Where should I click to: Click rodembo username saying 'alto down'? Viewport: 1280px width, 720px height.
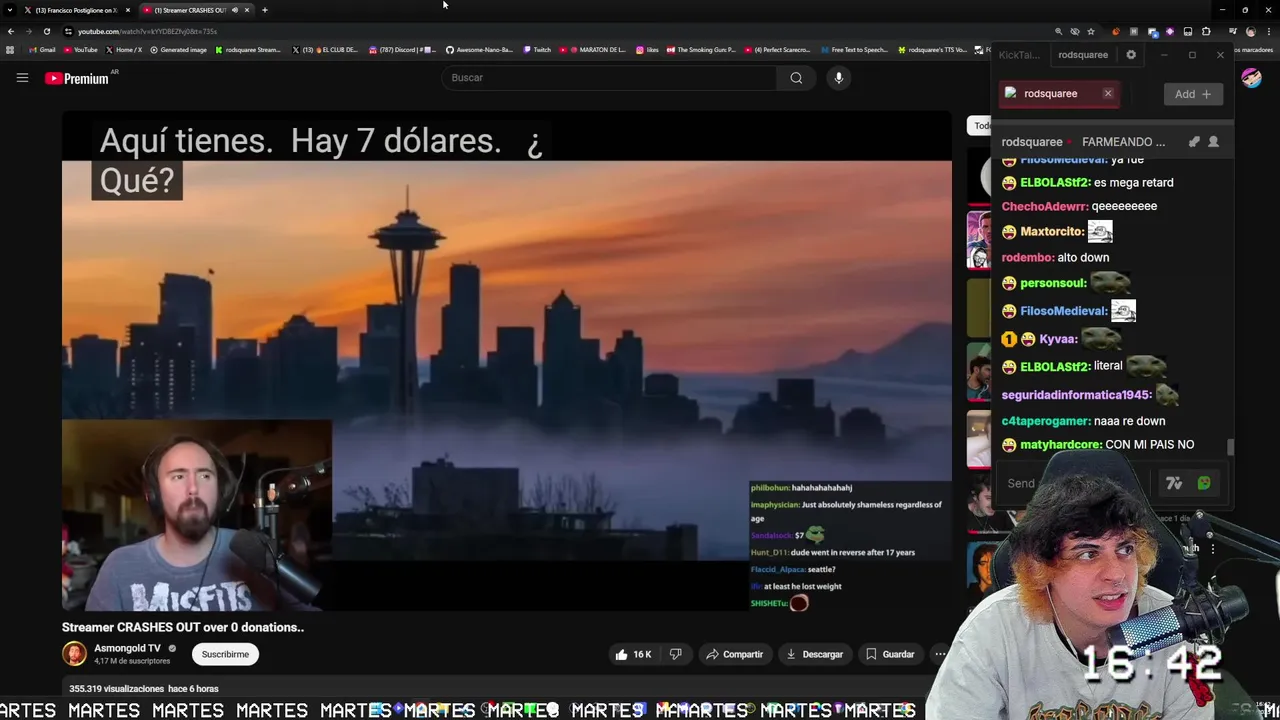point(1027,257)
